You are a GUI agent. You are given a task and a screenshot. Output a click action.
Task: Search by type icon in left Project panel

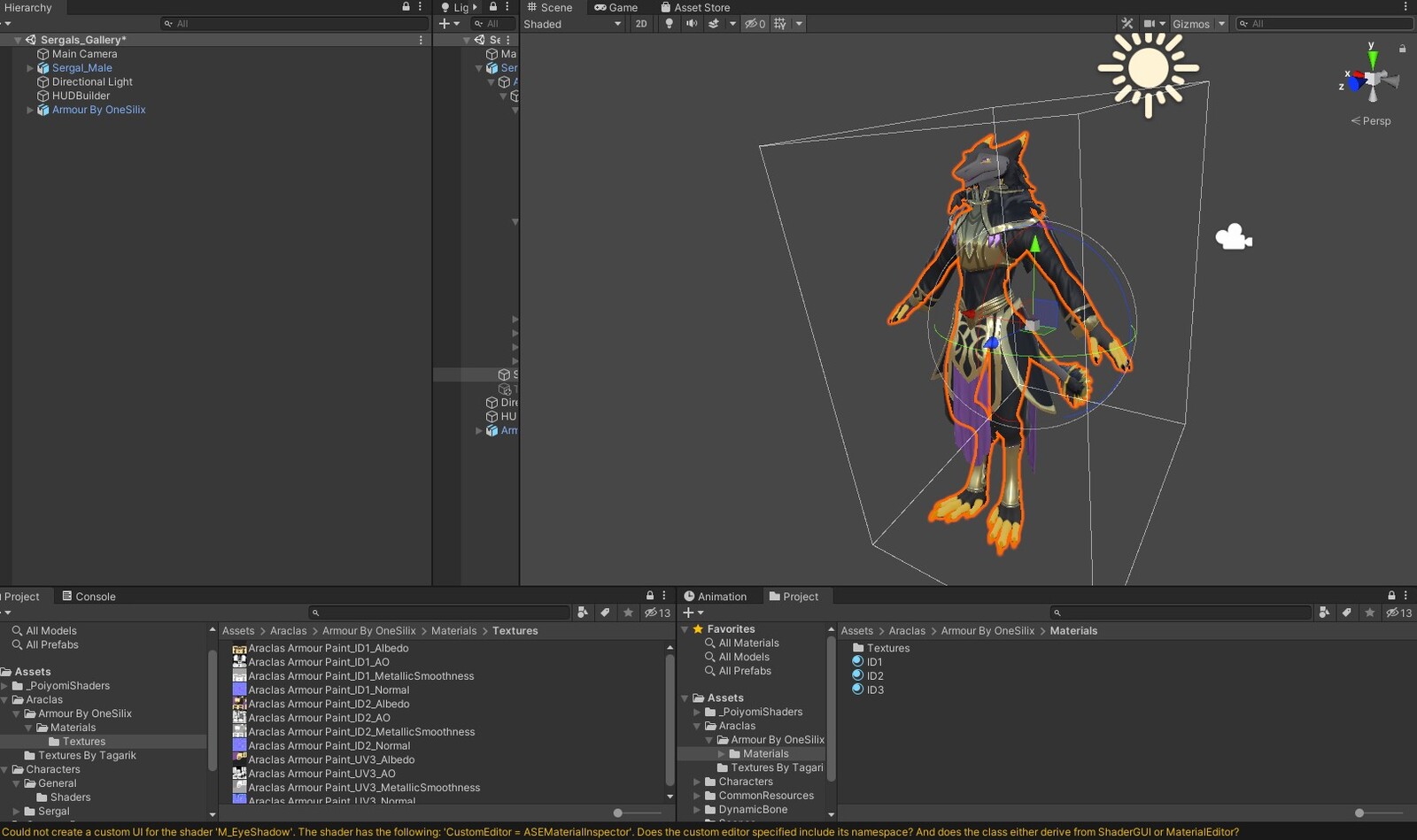[x=583, y=613]
